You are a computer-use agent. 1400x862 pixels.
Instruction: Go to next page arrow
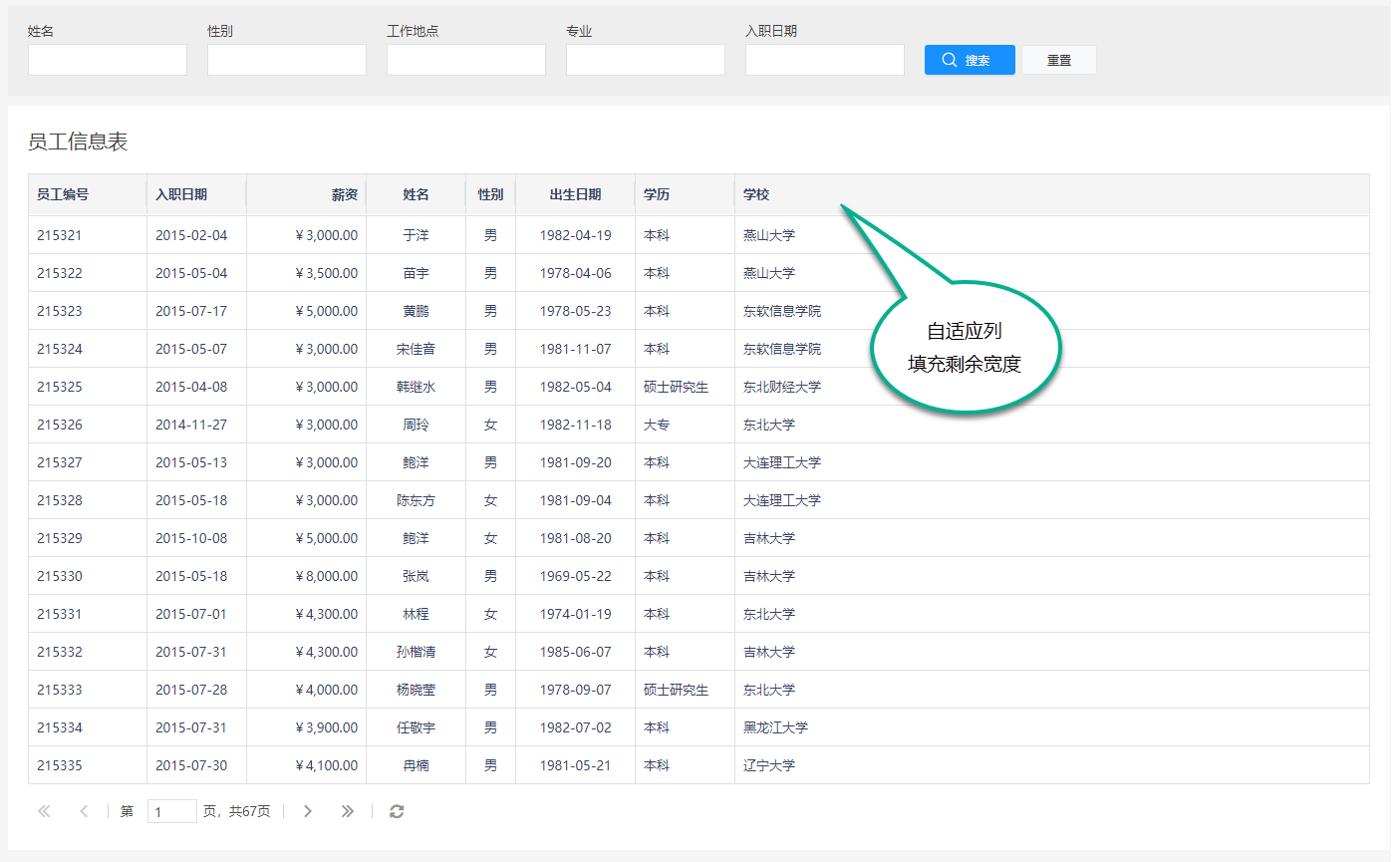(x=308, y=811)
